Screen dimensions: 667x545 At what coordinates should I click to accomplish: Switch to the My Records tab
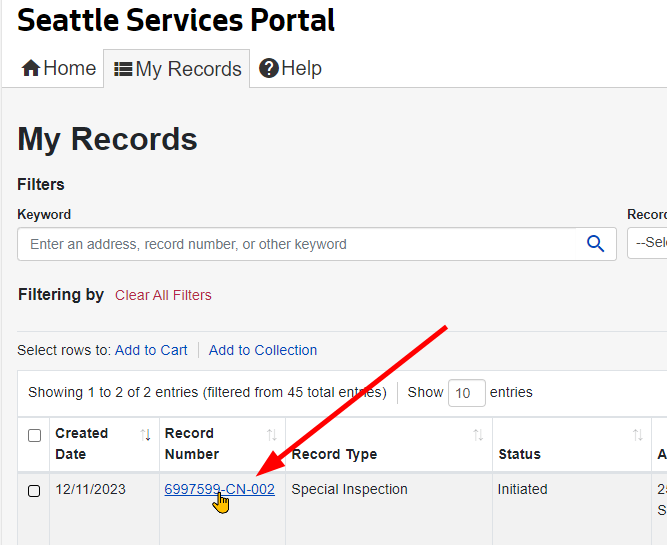[x=177, y=69]
